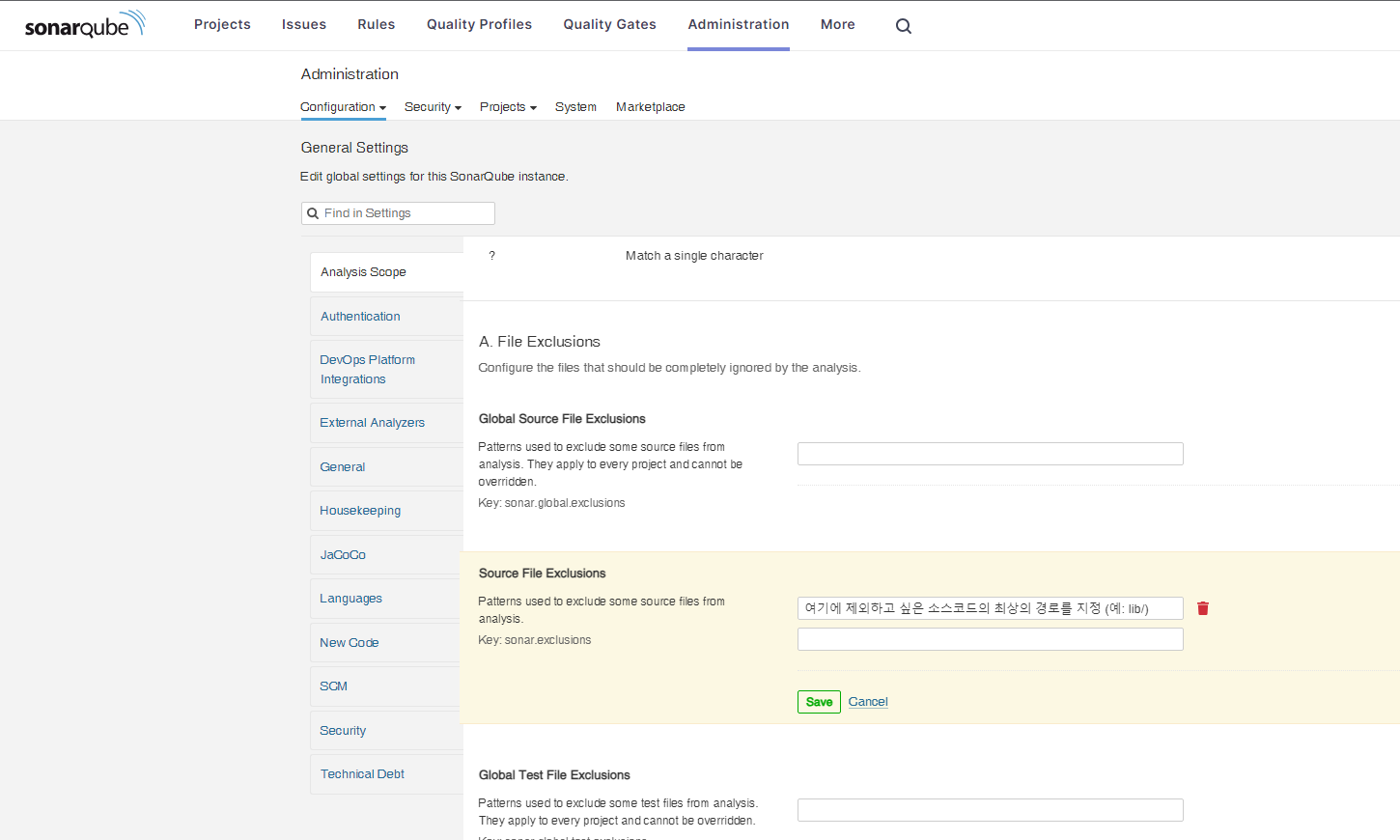Select the Administration top tab

click(739, 24)
